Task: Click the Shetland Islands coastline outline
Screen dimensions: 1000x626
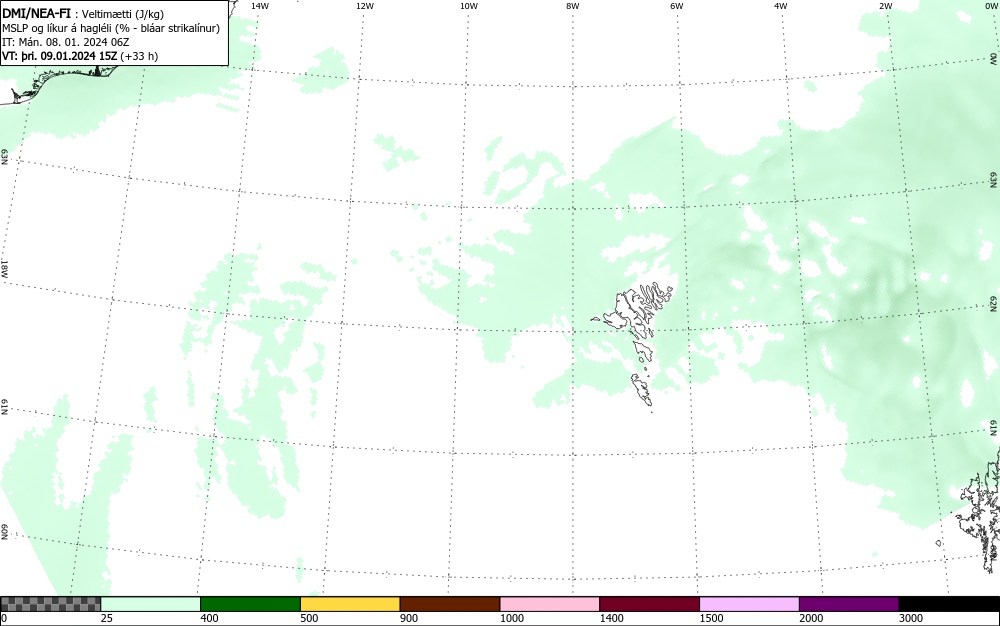Action: [980, 510]
